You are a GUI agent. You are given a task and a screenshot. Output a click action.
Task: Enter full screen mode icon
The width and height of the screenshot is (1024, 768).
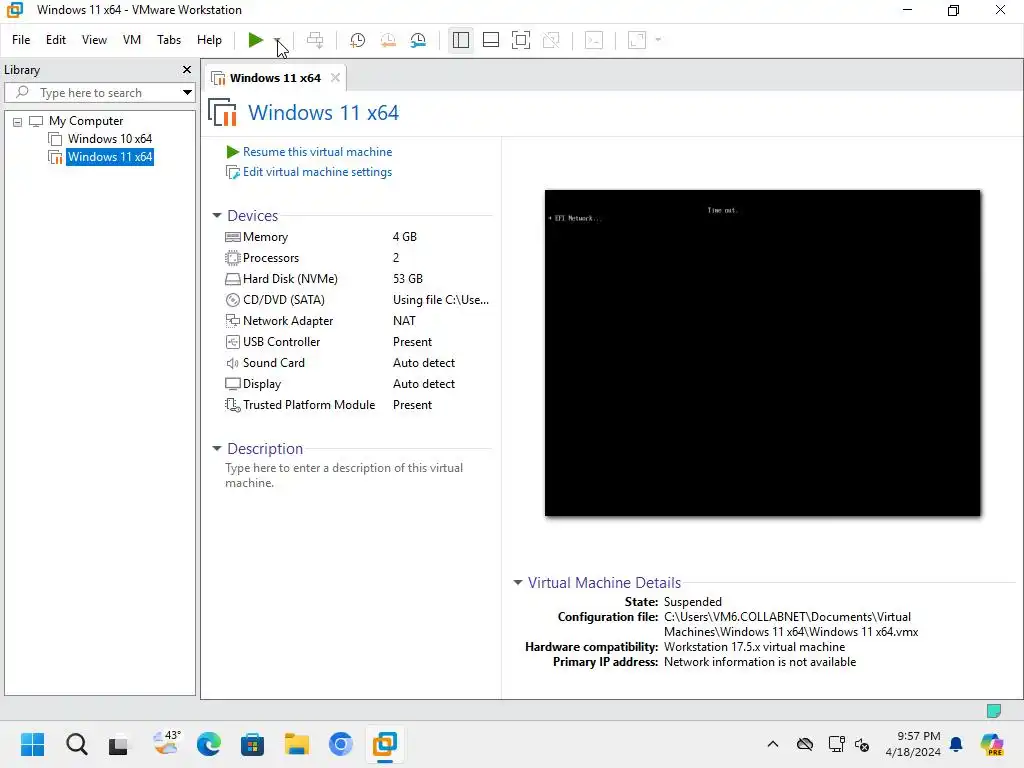point(520,40)
